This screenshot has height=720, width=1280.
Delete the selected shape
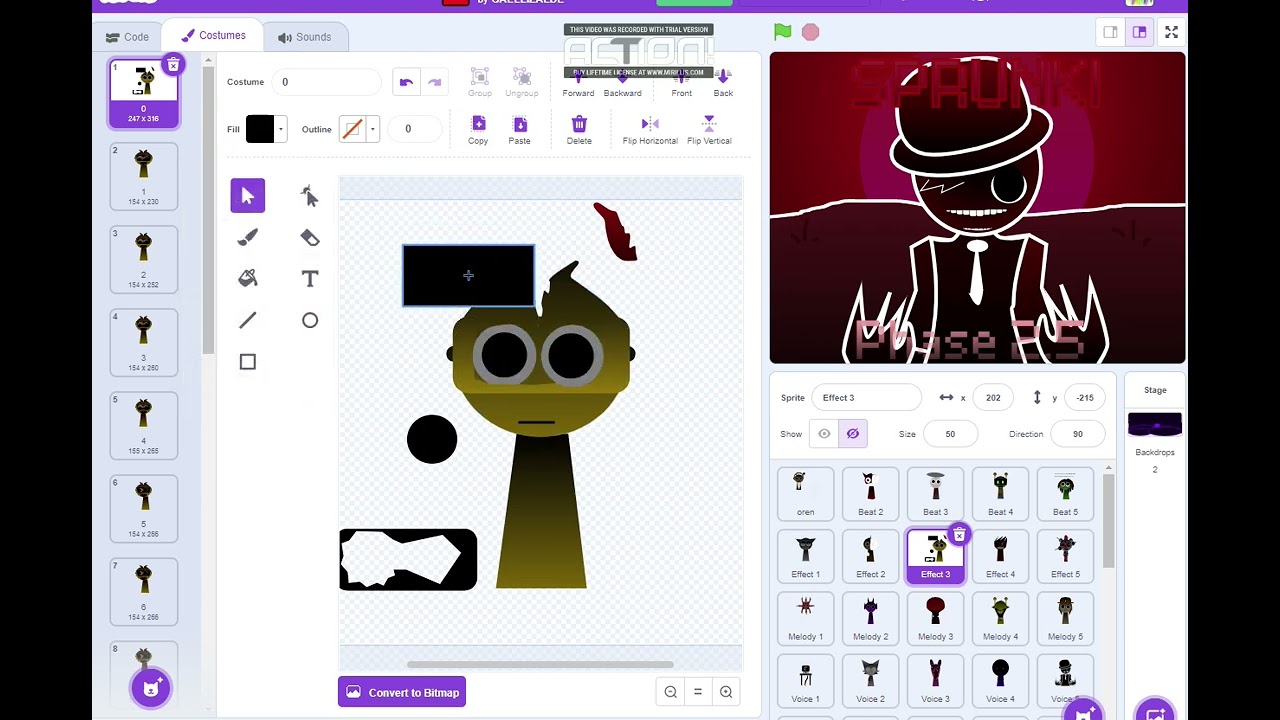click(x=579, y=130)
